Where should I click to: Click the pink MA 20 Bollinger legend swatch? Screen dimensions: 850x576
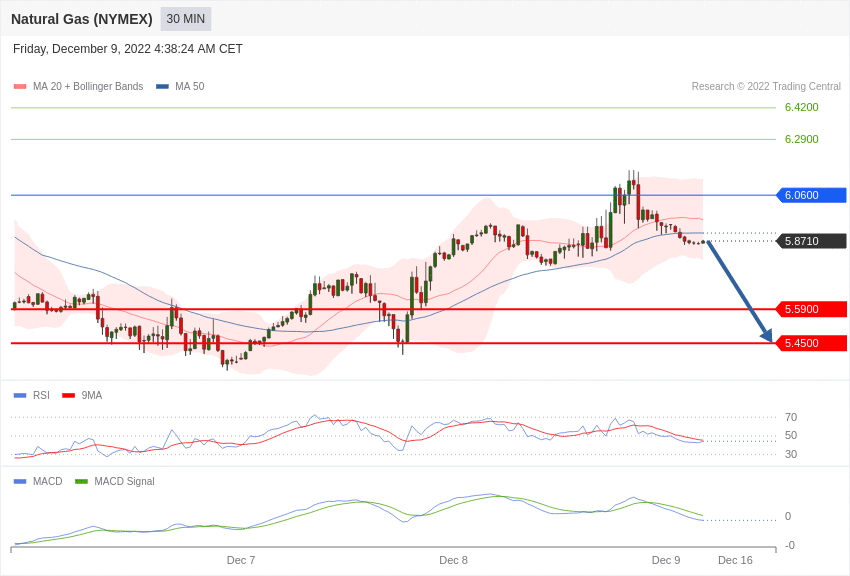pyautogui.click(x=20, y=87)
